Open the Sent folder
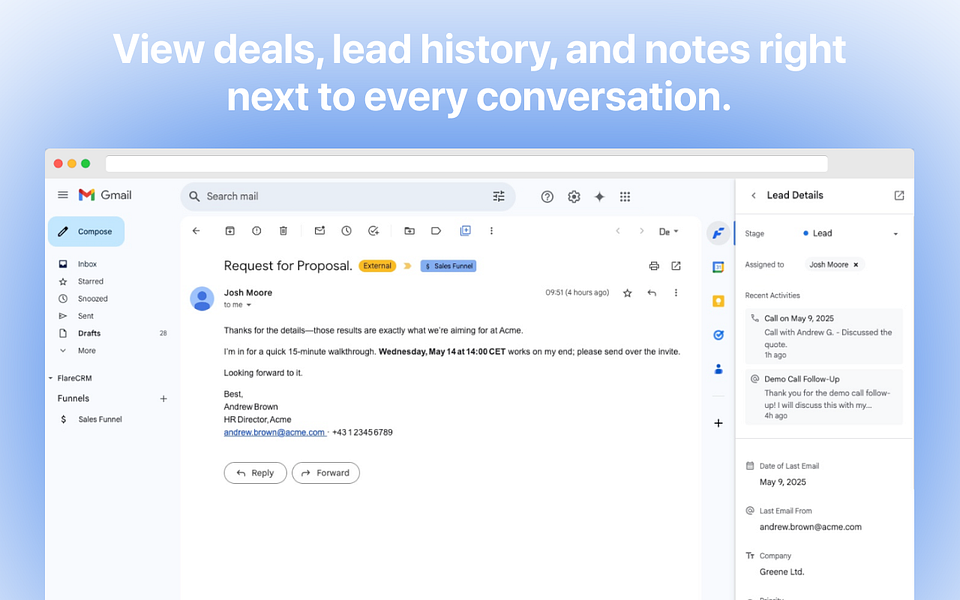Screen dimensions: 960x600 (x=86, y=316)
